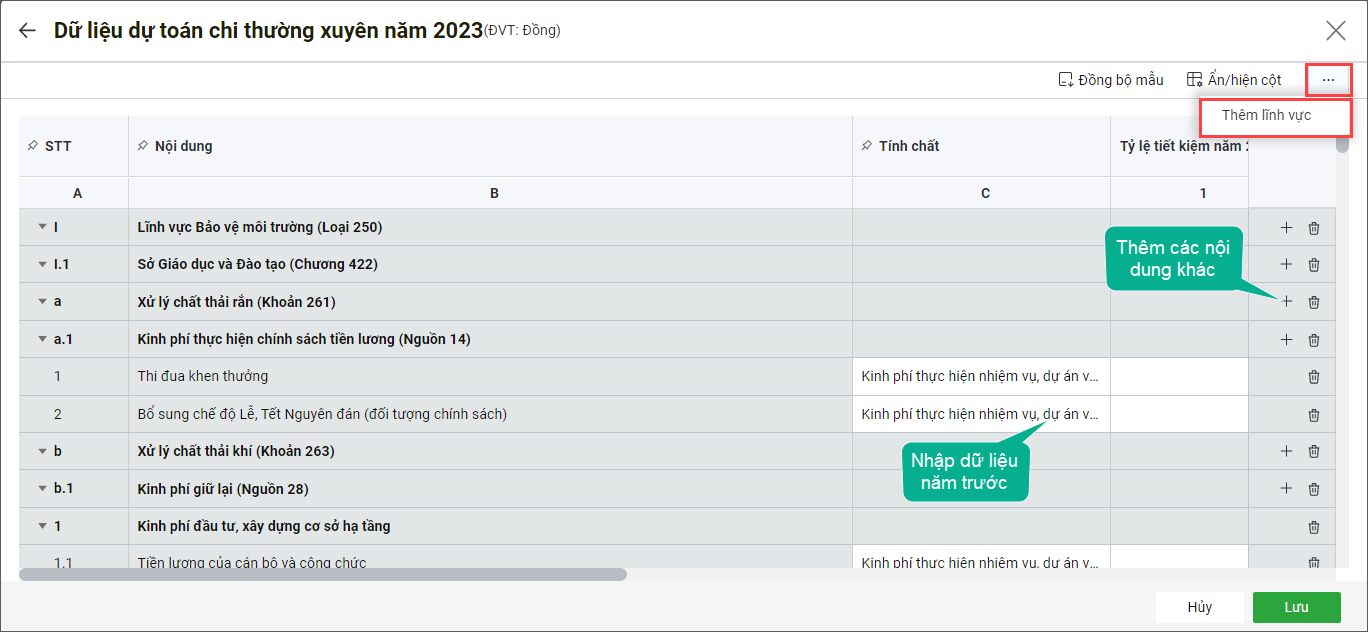Collapse the section I tree row
This screenshot has height=632, width=1368.
pyautogui.click(x=42, y=227)
